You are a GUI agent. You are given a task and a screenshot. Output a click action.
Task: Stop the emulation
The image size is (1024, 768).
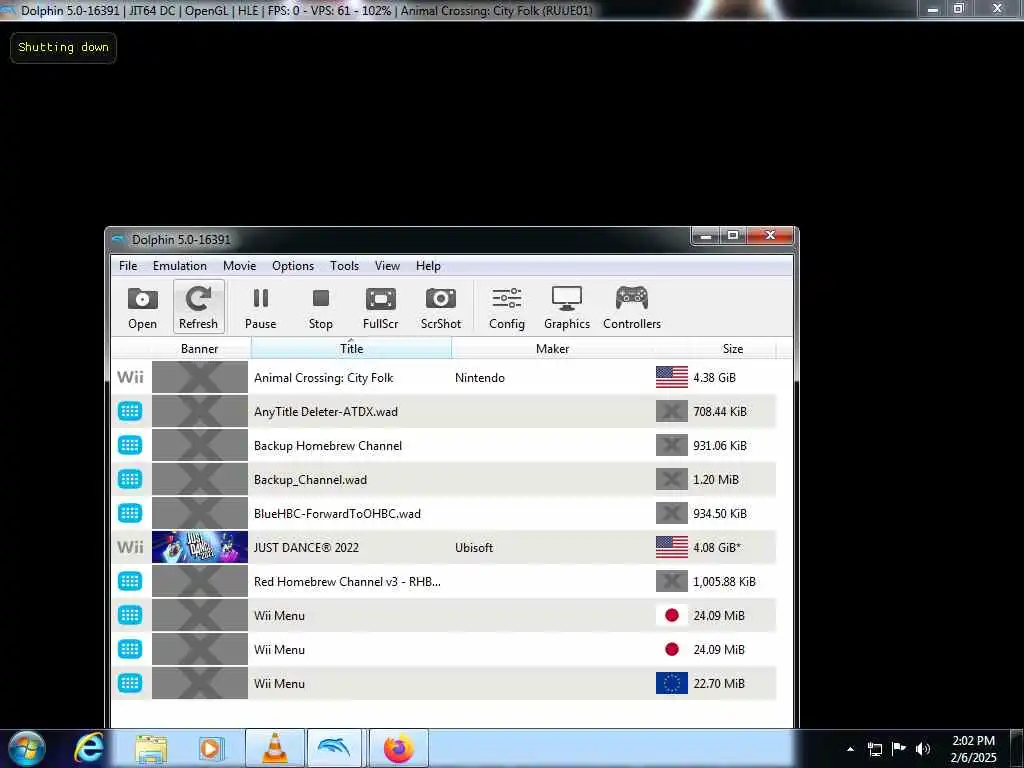[x=321, y=307]
